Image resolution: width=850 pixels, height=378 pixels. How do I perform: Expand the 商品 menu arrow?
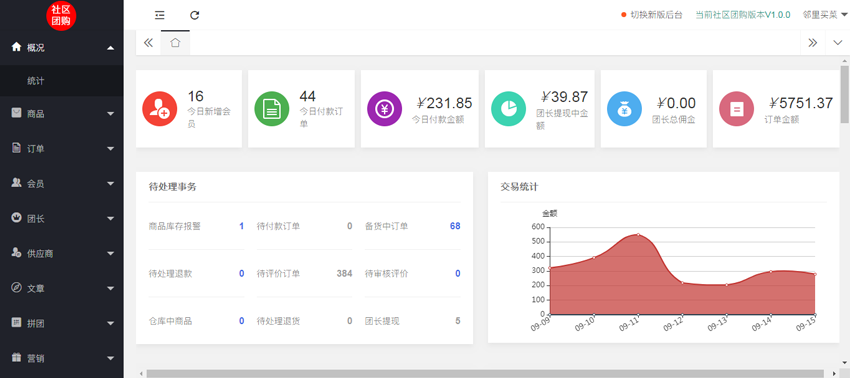tap(111, 114)
